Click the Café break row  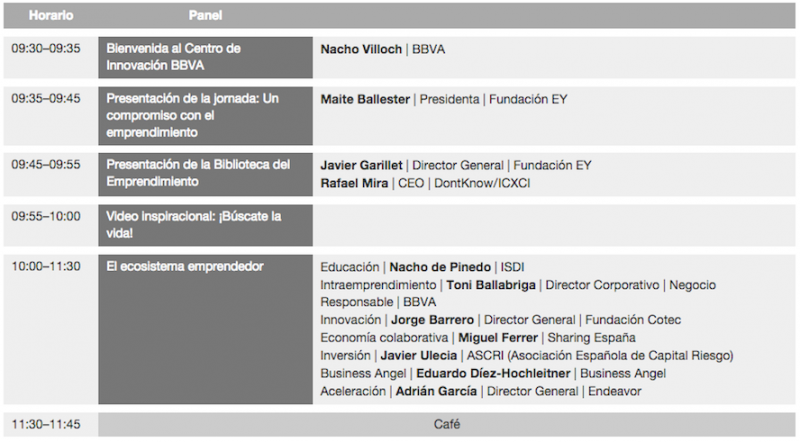[446, 424]
